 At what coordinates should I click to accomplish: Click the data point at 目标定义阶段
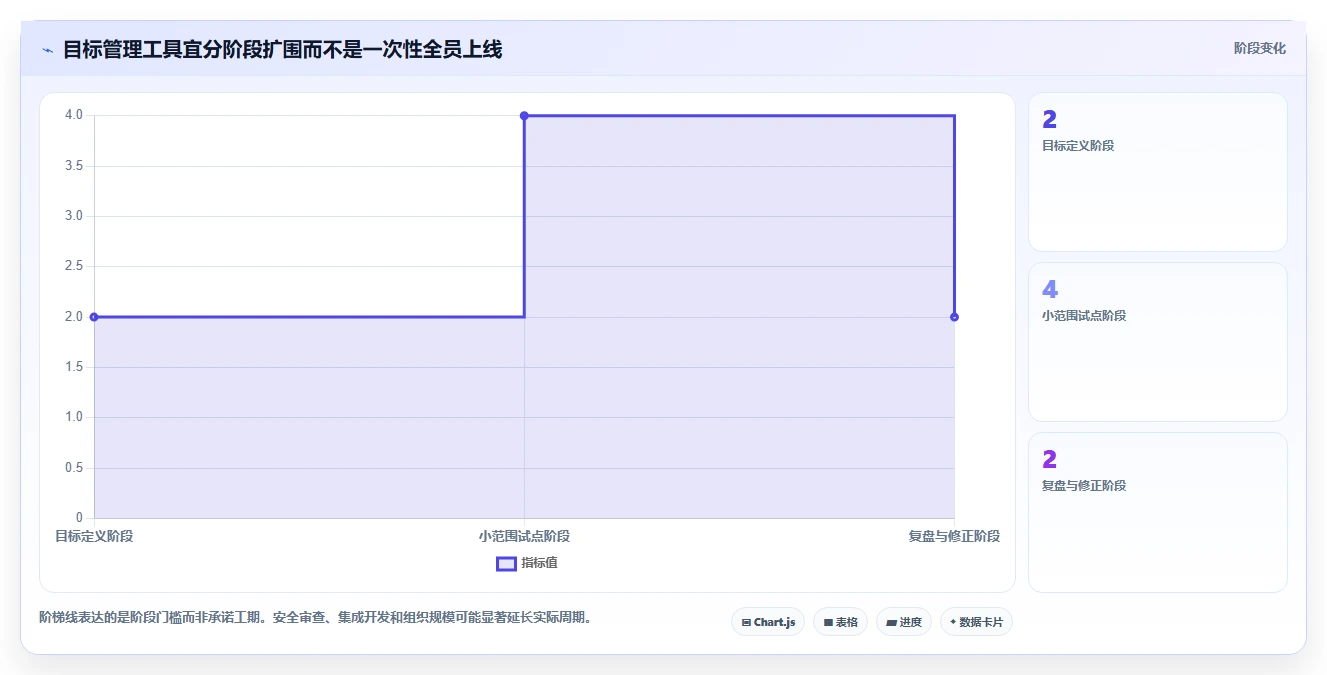94,317
